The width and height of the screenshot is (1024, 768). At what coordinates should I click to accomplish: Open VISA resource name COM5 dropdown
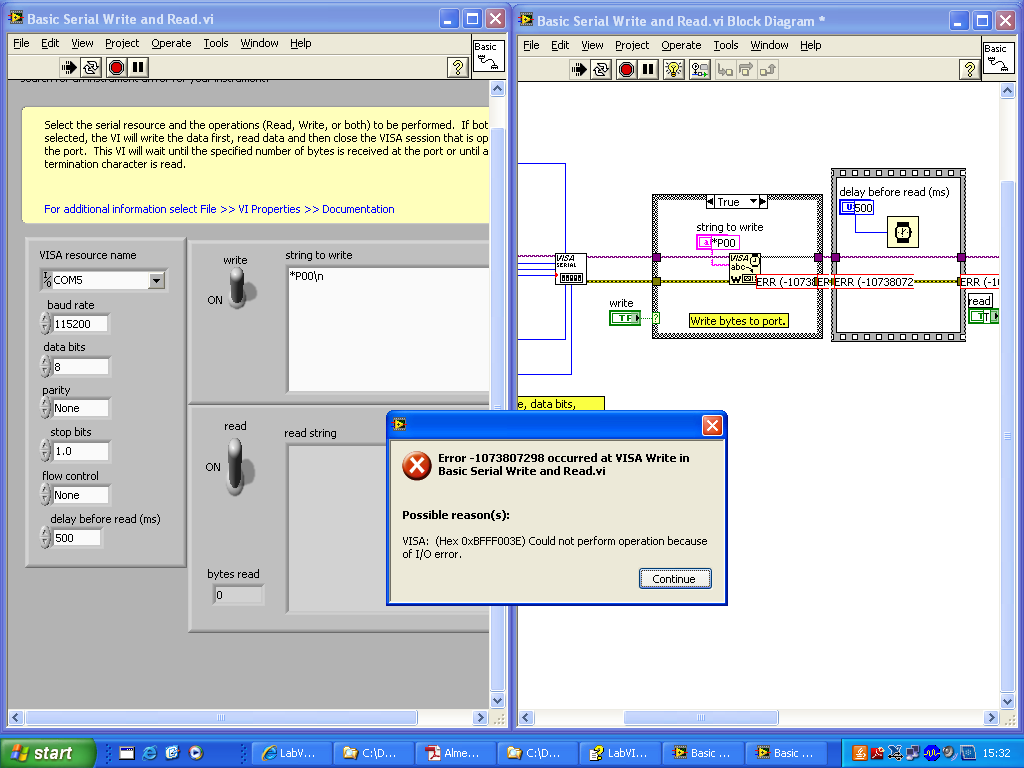pyautogui.click(x=156, y=281)
